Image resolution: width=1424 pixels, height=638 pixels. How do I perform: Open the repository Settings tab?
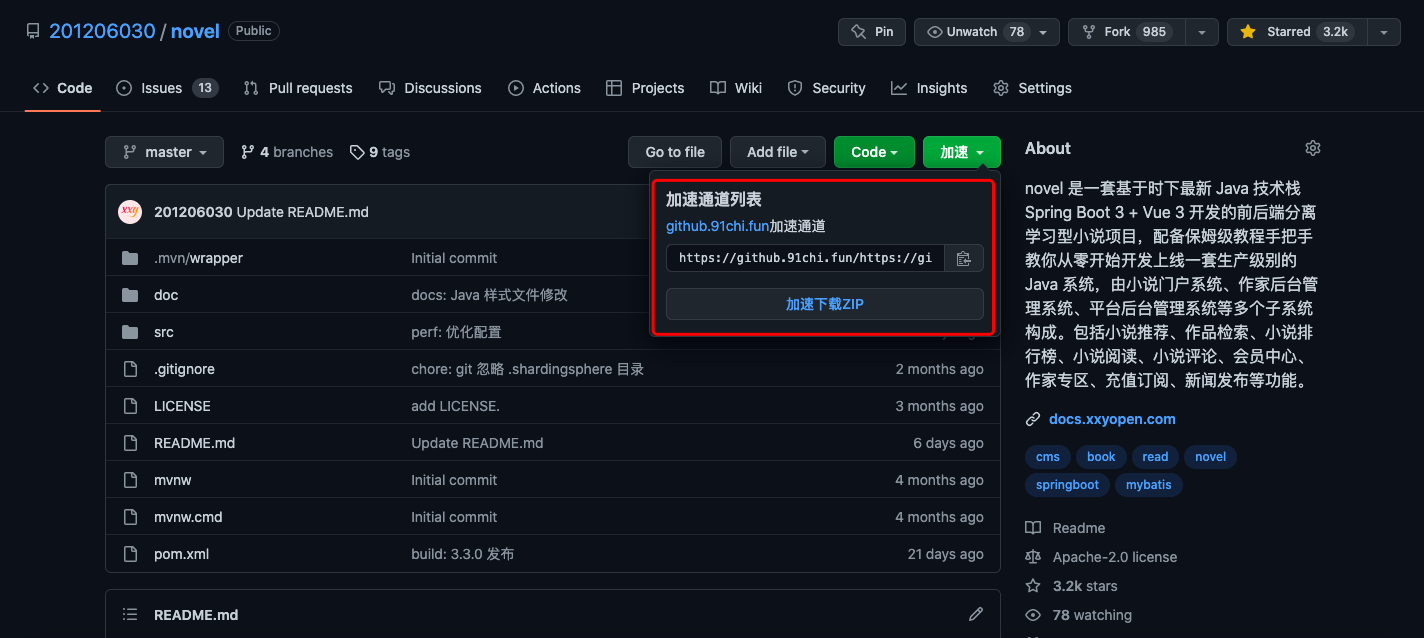click(1032, 88)
